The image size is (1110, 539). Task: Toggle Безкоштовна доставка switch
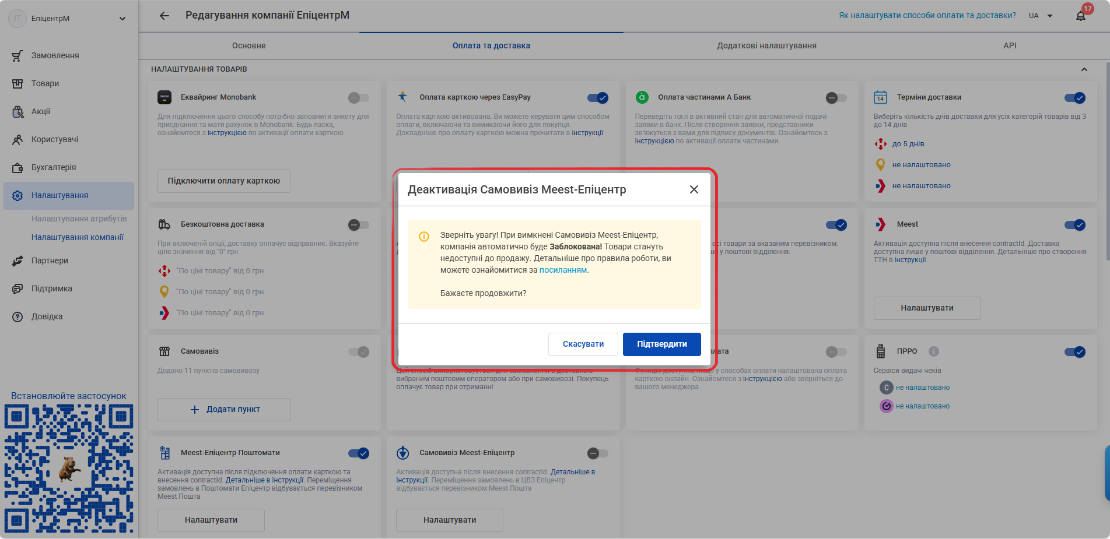tap(359, 225)
